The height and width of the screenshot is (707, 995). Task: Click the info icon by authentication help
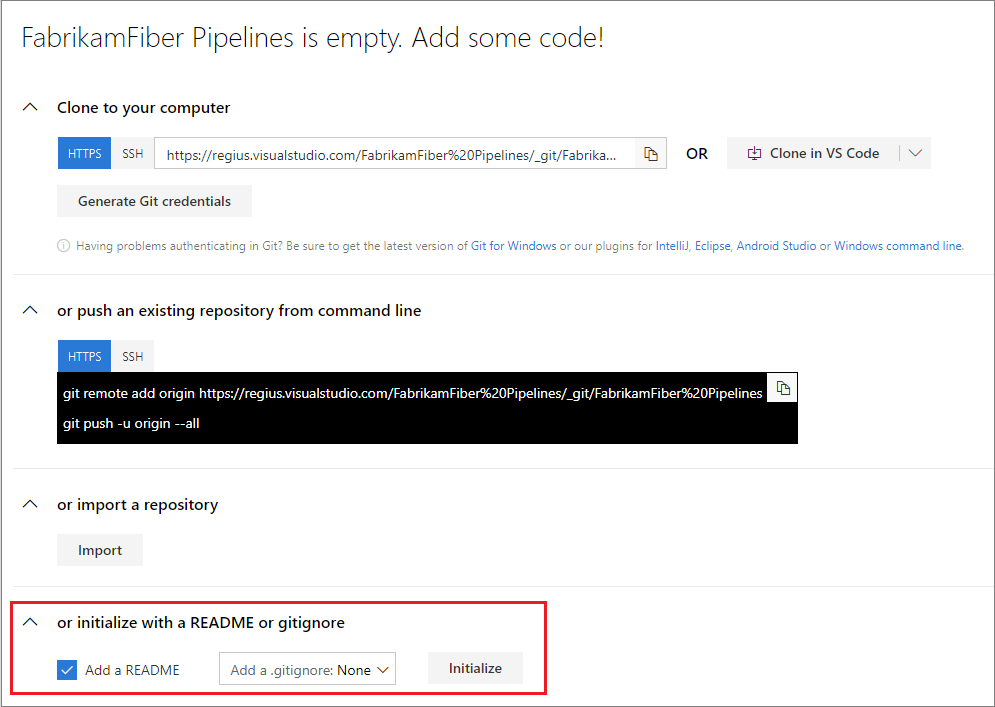64,246
